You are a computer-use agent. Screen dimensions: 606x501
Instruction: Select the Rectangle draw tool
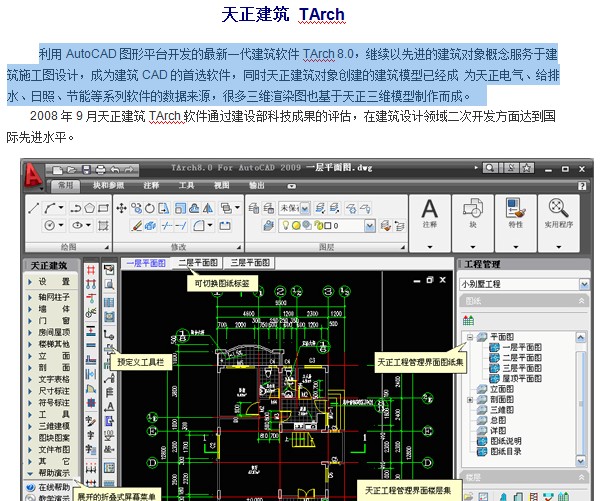tap(103, 208)
